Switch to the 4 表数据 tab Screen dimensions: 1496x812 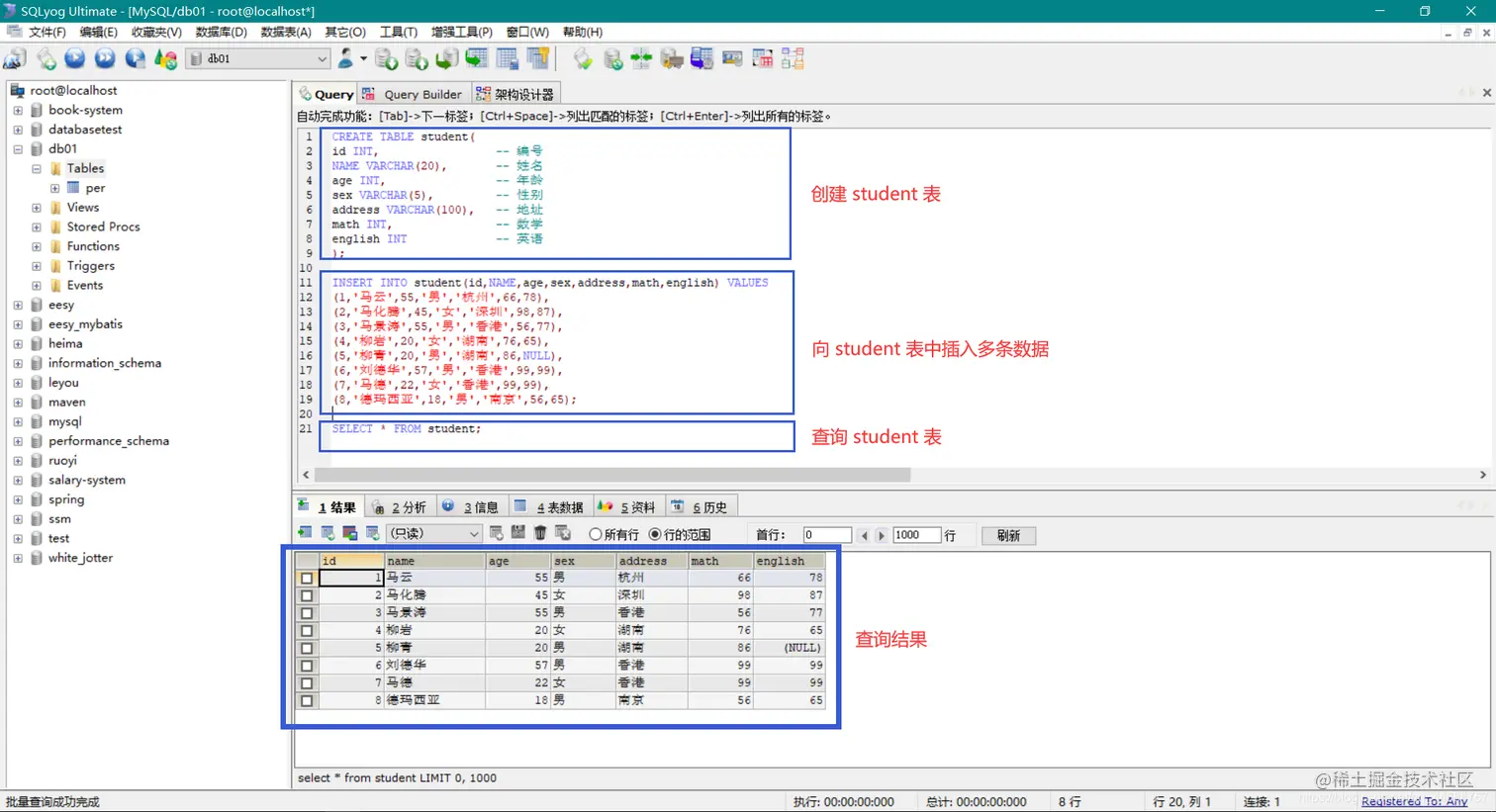(x=549, y=507)
